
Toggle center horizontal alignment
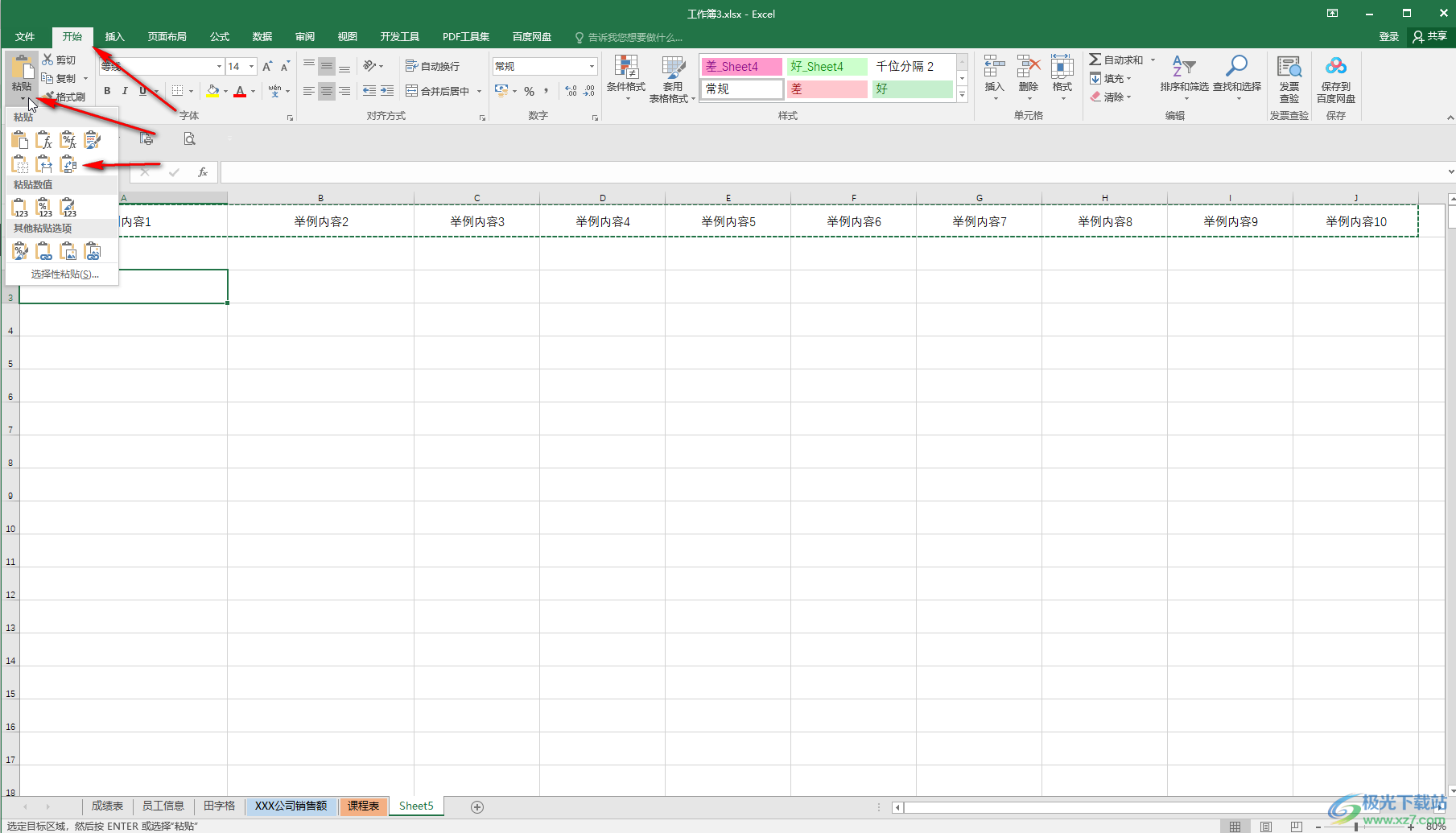click(x=327, y=91)
